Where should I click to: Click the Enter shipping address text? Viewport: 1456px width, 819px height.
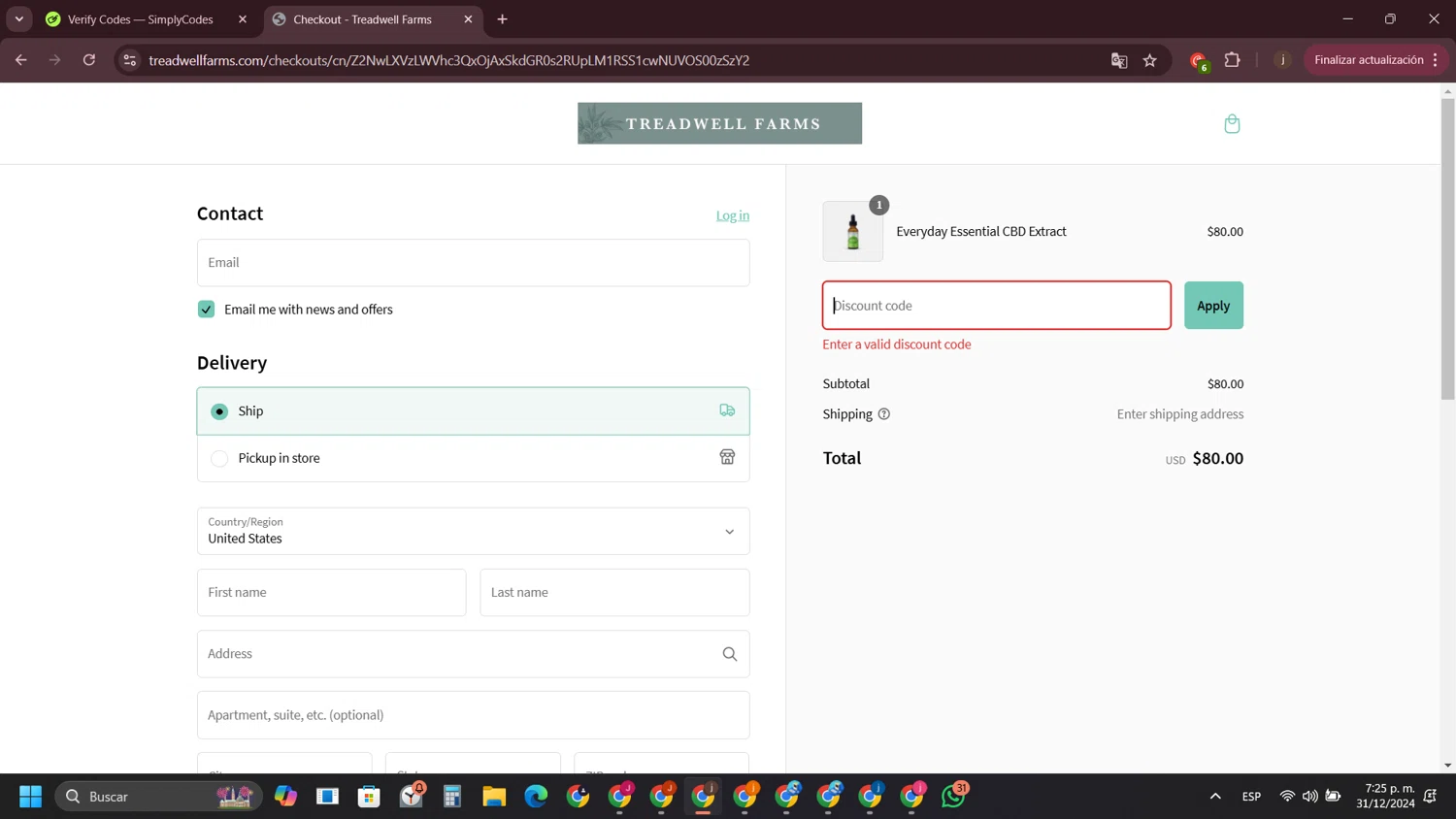[x=1180, y=414]
